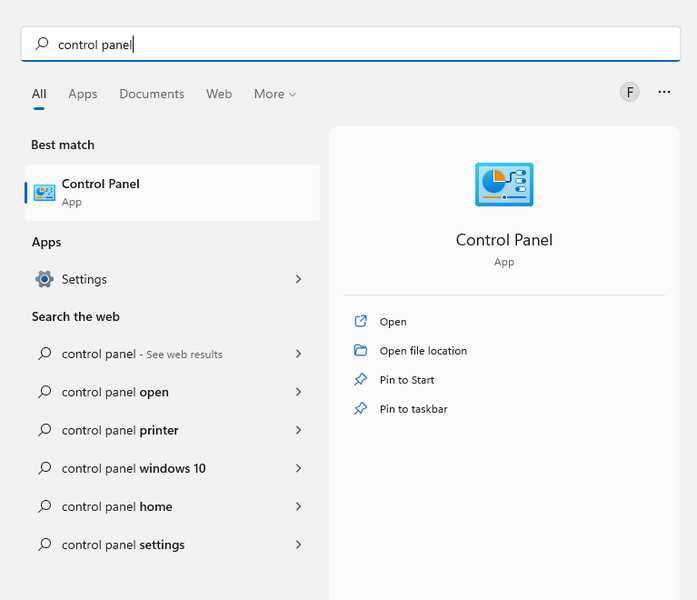Screen dimensions: 697x600
Task: Click the Pin to Start pin icon
Action: (x=361, y=380)
